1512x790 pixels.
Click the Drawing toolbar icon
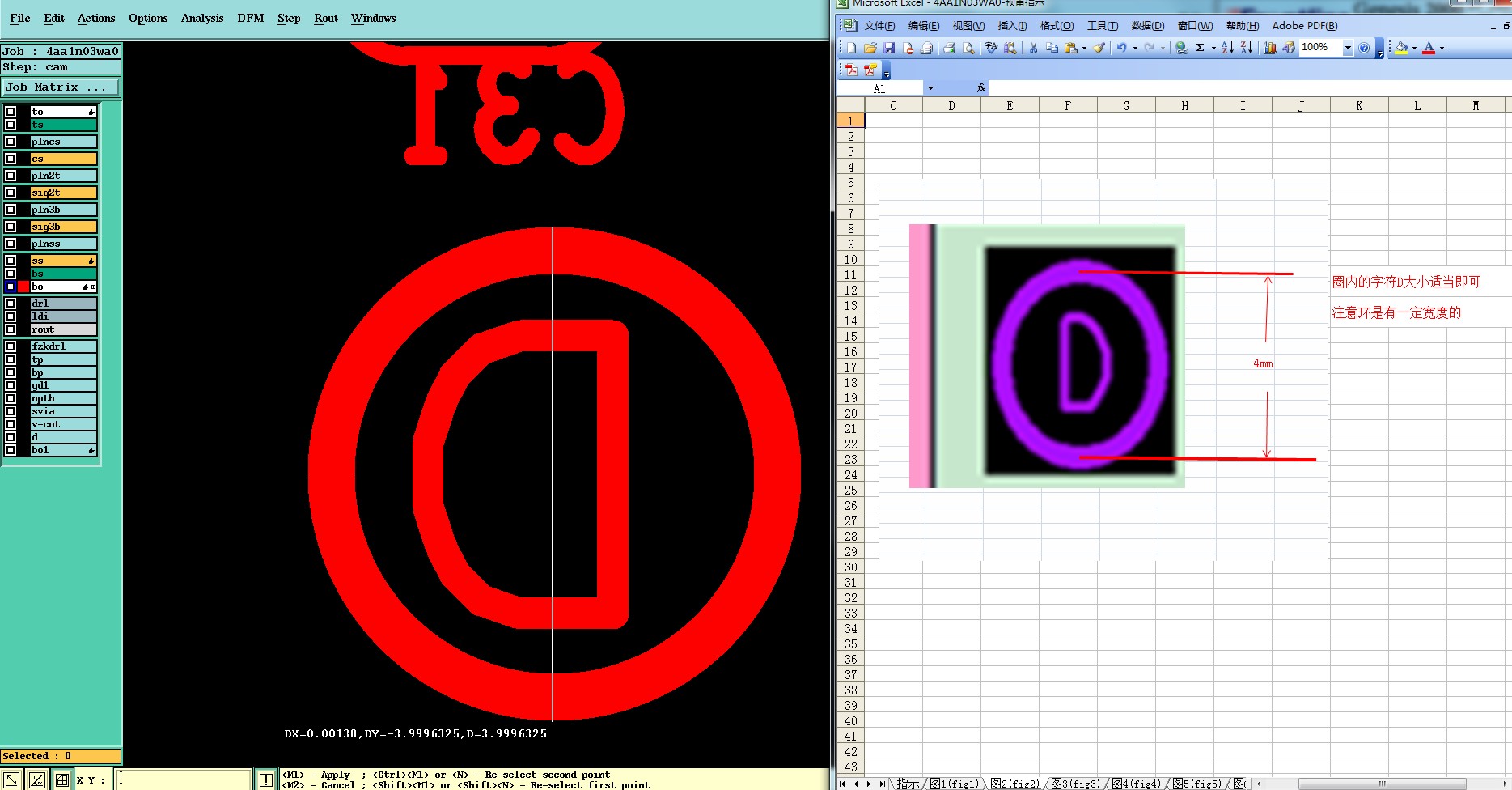pyautogui.click(x=1289, y=48)
